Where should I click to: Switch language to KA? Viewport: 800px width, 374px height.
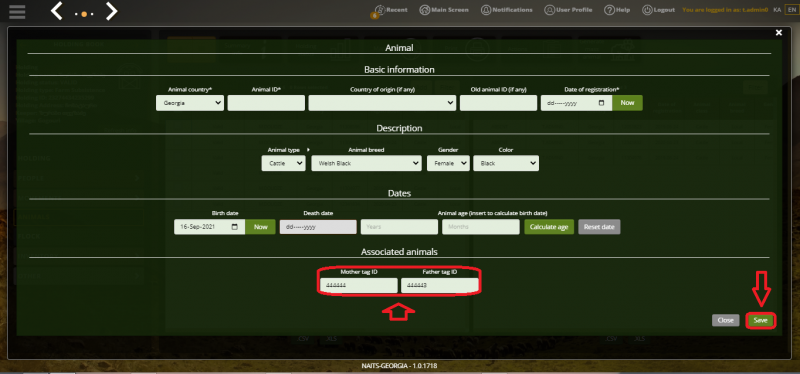click(x=777, y=10)
